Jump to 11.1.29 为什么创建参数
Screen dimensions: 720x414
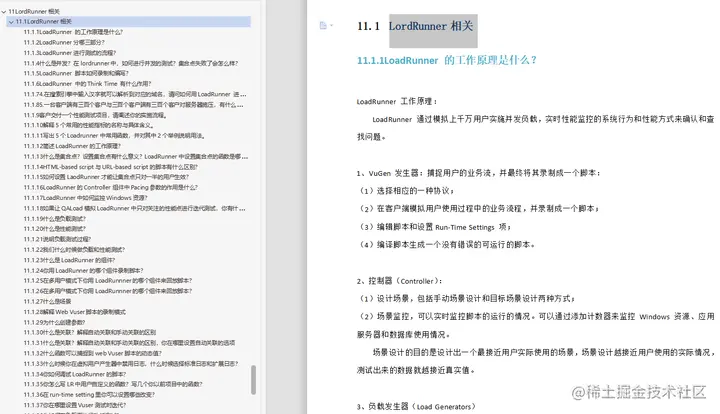[x=55, y=322]
